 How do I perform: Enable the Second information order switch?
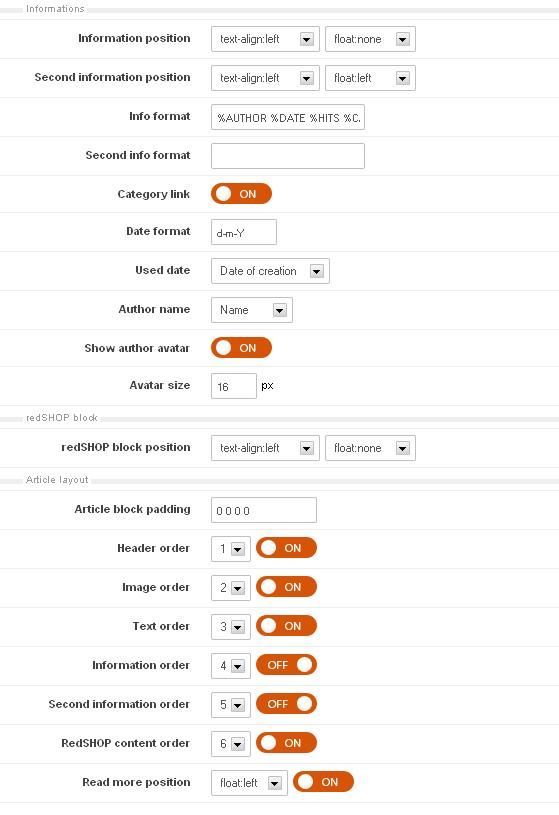pyautogui.click(x=287, y=704)
